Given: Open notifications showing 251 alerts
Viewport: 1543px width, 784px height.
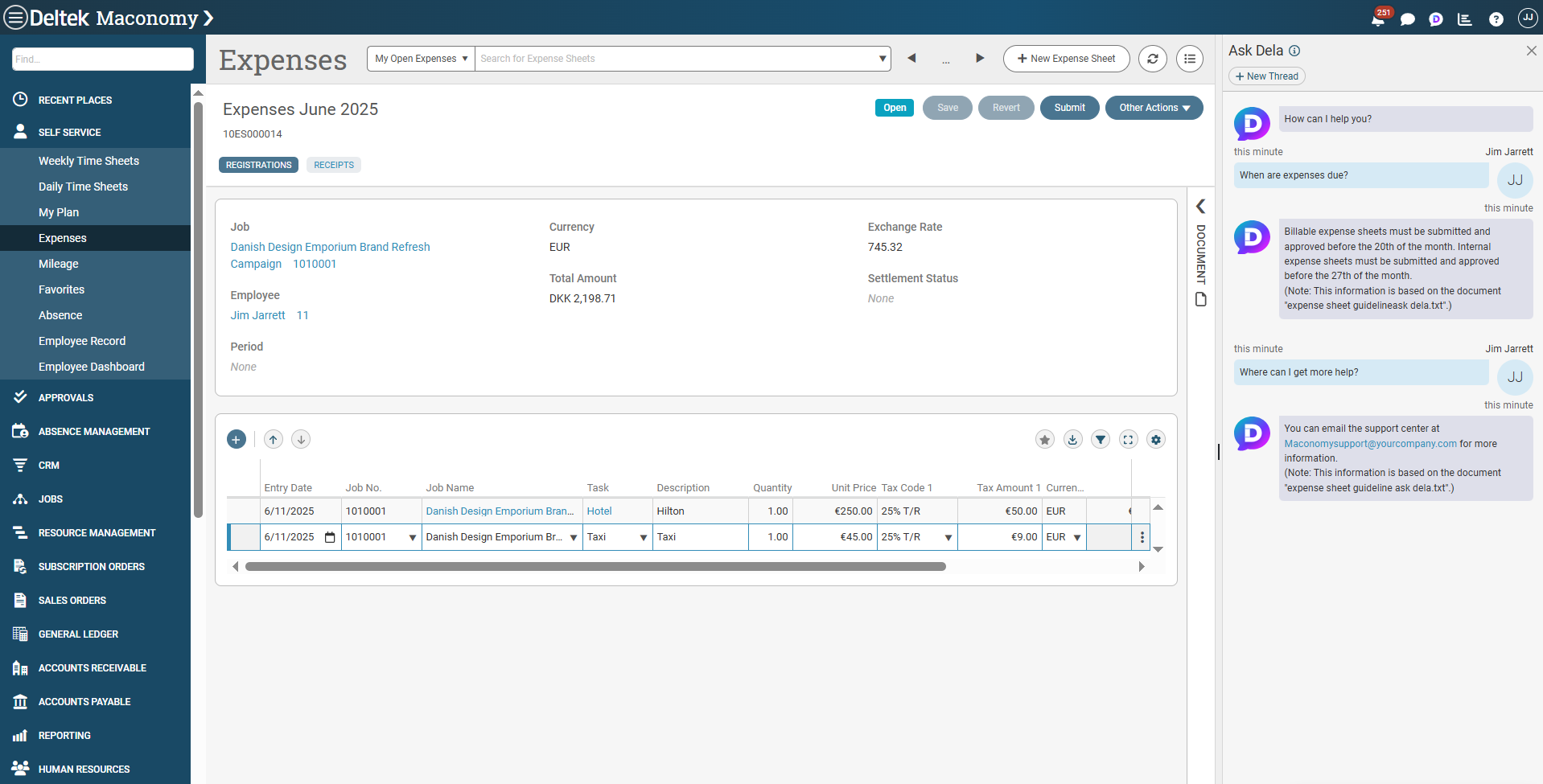Looking at the screenshot, I should pyautogui.click(x=1377, y=18).
